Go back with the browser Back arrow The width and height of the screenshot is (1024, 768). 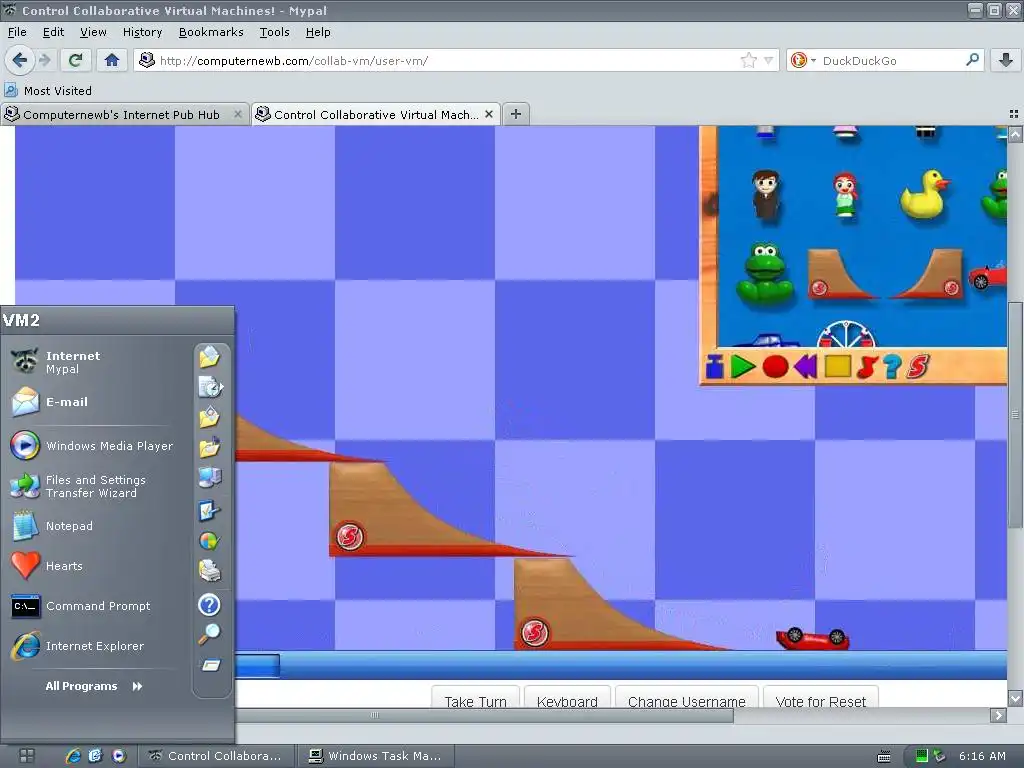tap(20, 61)
